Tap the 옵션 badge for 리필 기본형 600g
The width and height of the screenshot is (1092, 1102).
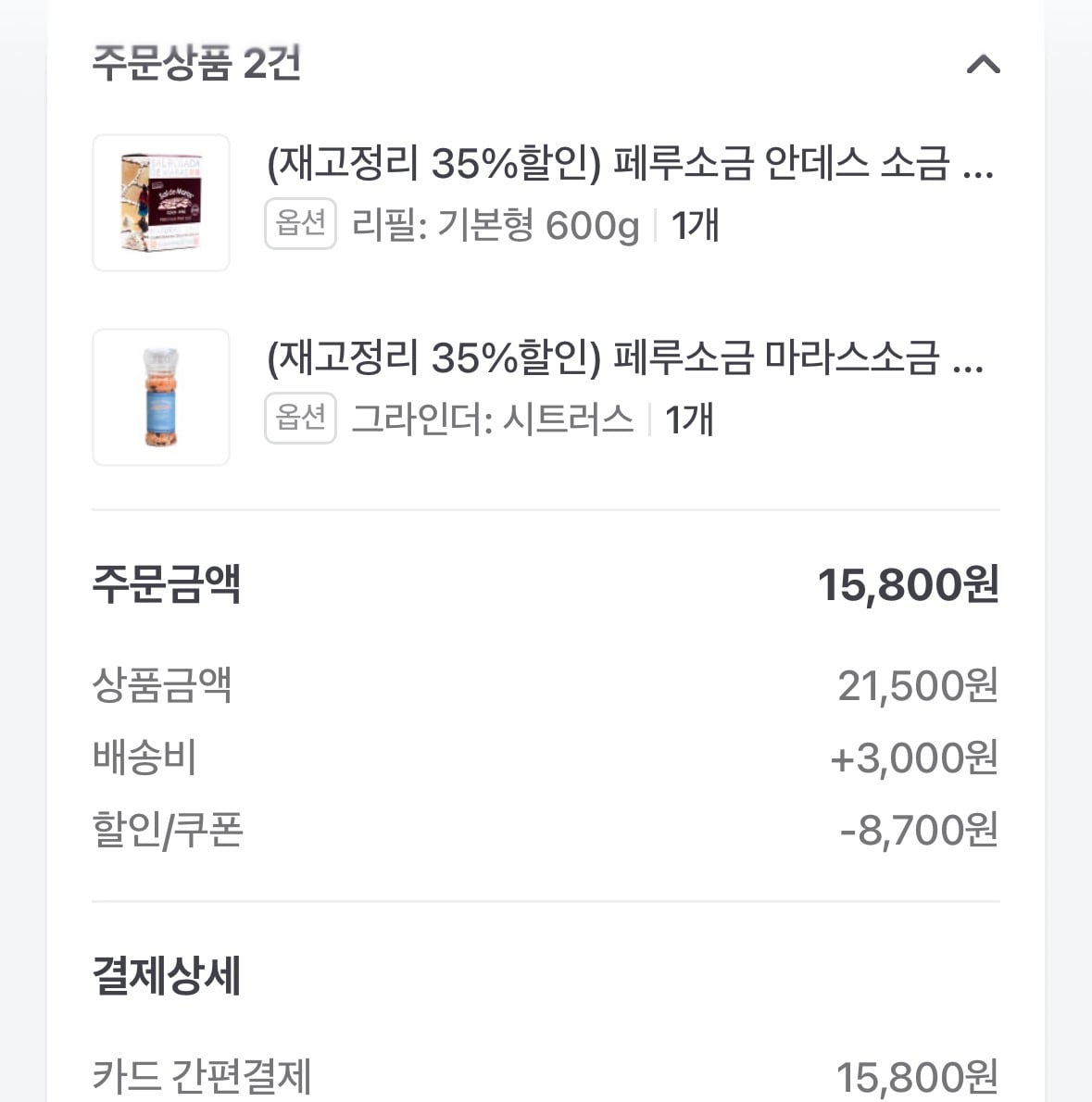[x=300, y=223]
